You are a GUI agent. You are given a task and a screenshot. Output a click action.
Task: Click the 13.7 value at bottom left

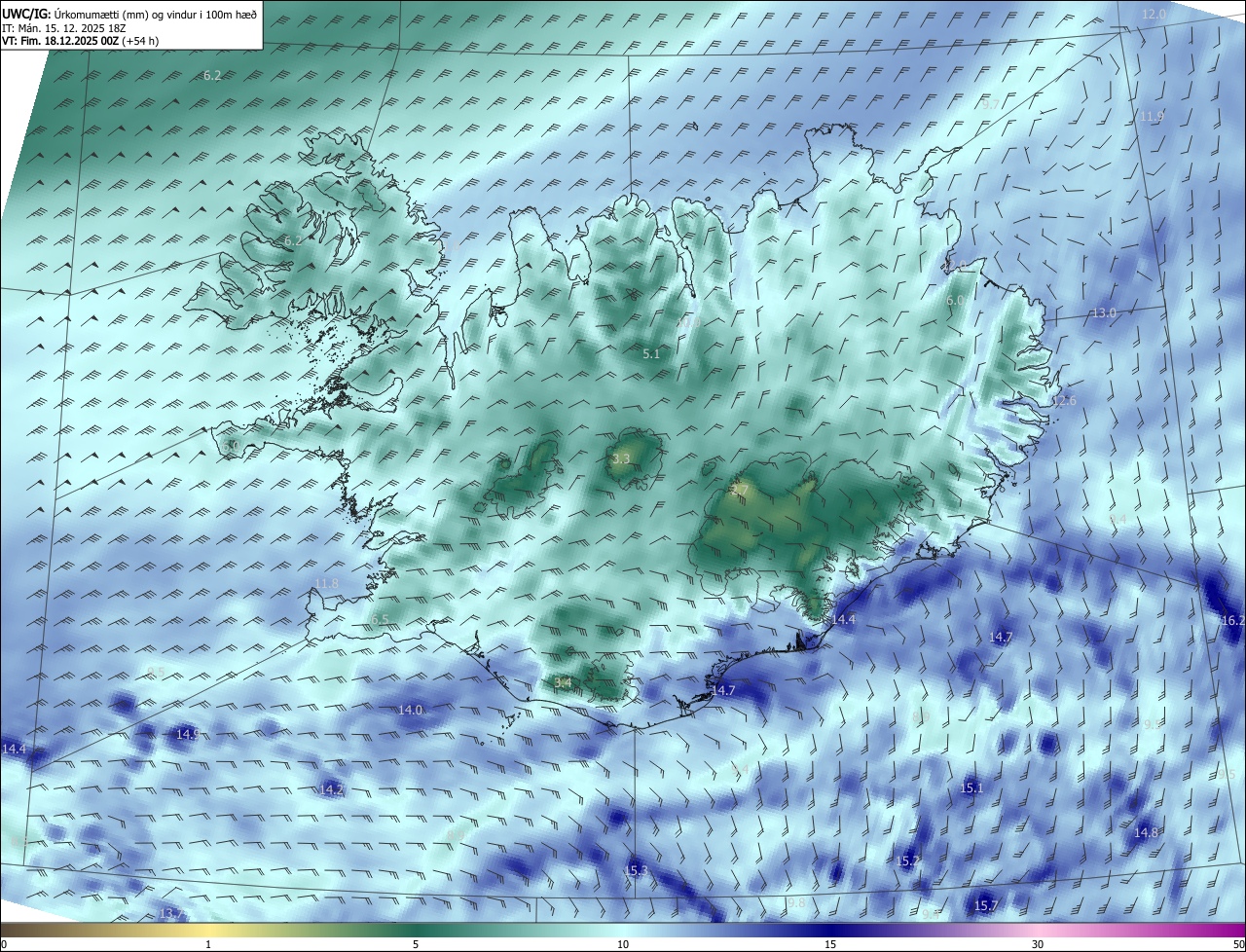pos(170,913)
